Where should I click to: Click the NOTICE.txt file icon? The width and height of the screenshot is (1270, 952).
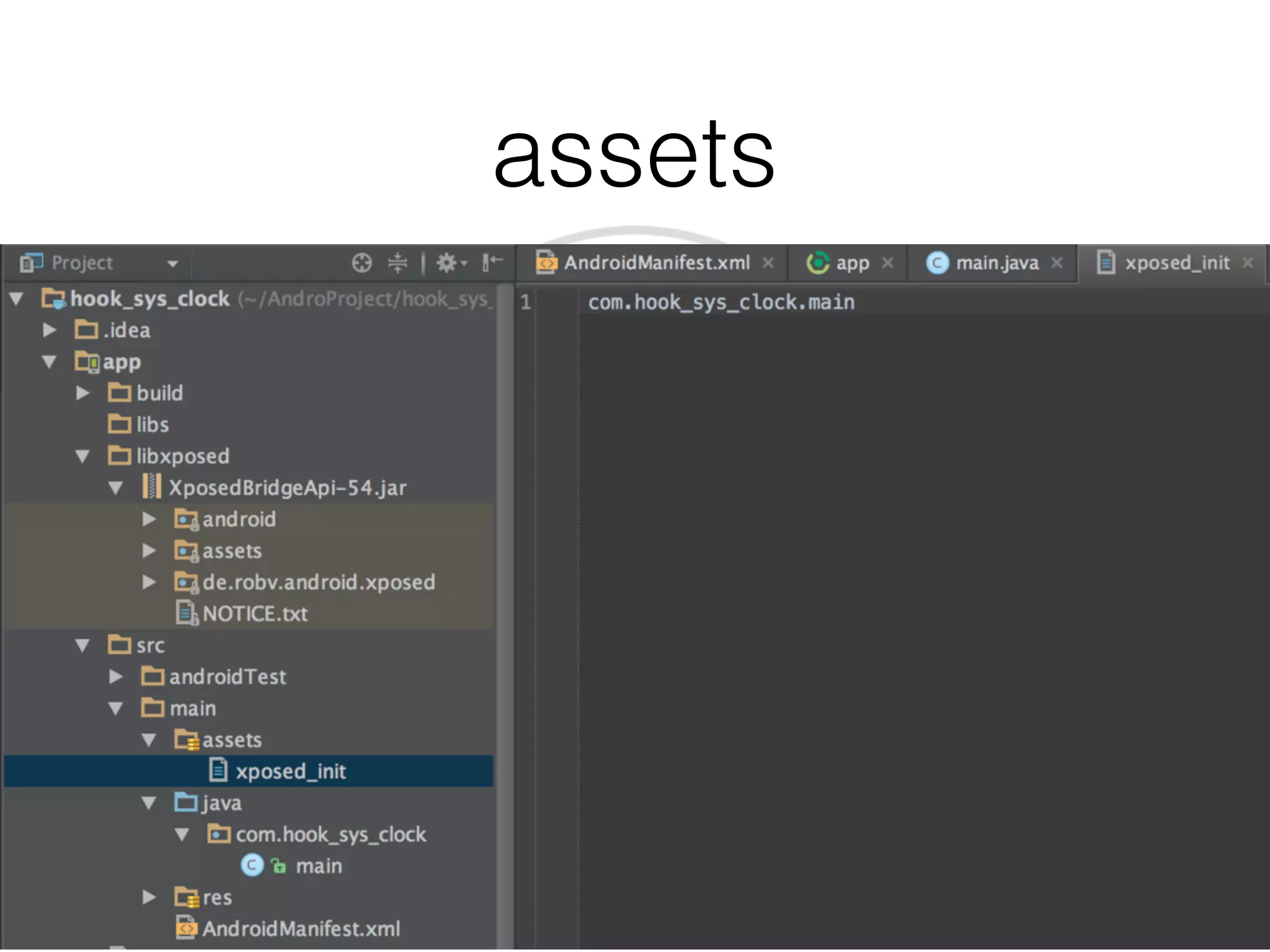187,613
